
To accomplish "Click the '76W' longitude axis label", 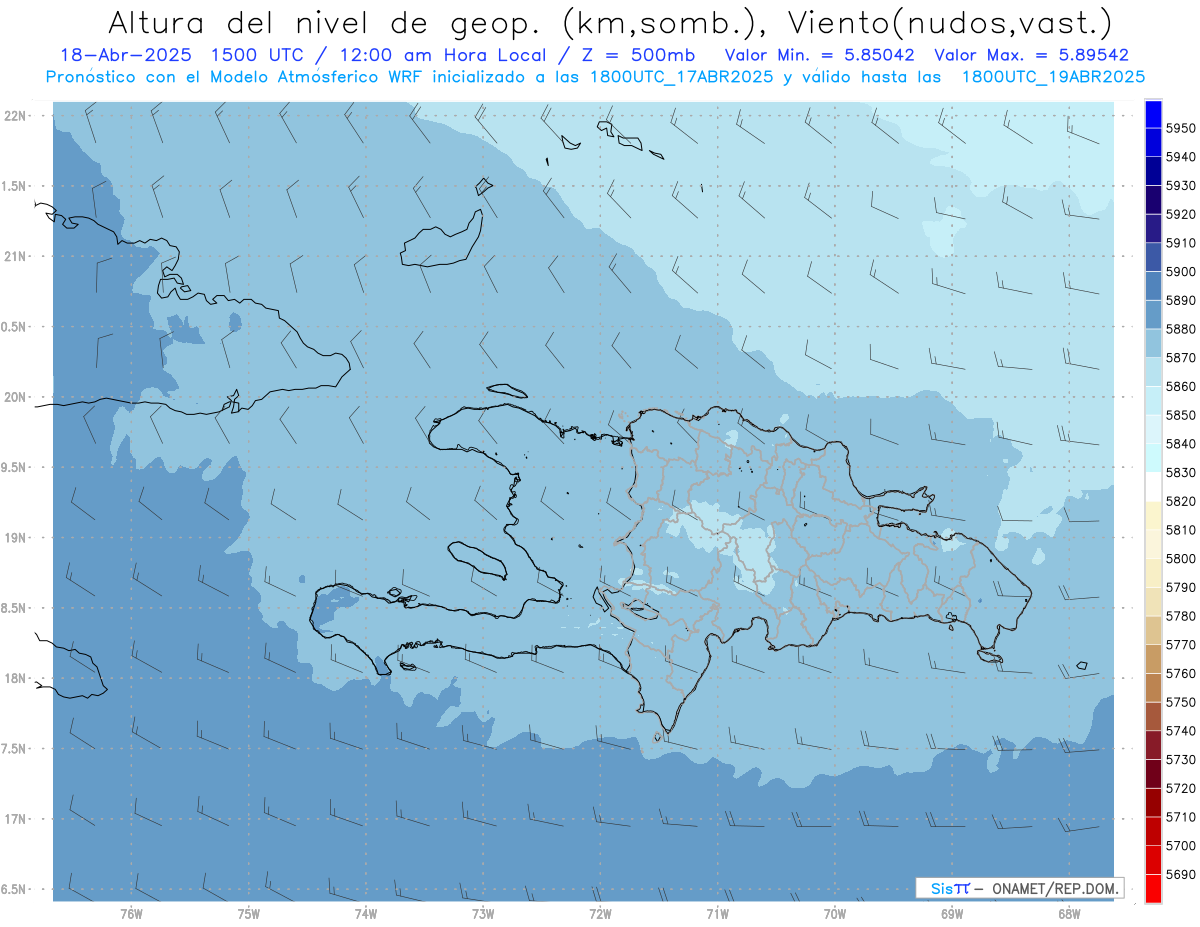I will tap(131, 913).
